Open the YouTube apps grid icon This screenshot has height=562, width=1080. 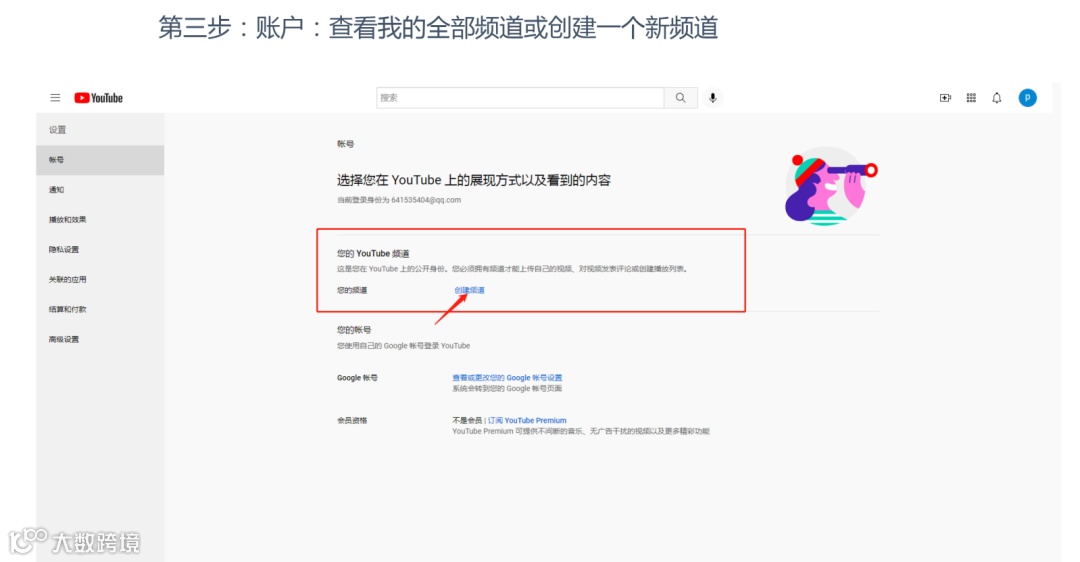(971, 98)
